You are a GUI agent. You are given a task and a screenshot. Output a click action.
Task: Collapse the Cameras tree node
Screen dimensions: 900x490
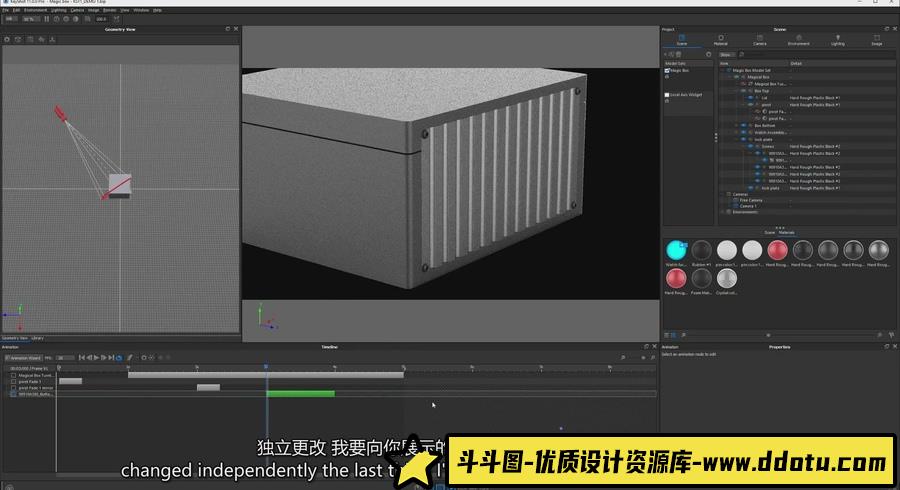tap(723, 194)
